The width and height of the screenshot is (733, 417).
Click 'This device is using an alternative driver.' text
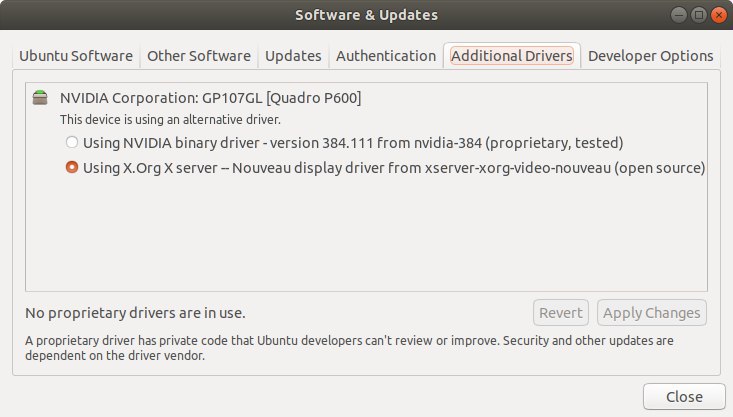click(170, 120)
